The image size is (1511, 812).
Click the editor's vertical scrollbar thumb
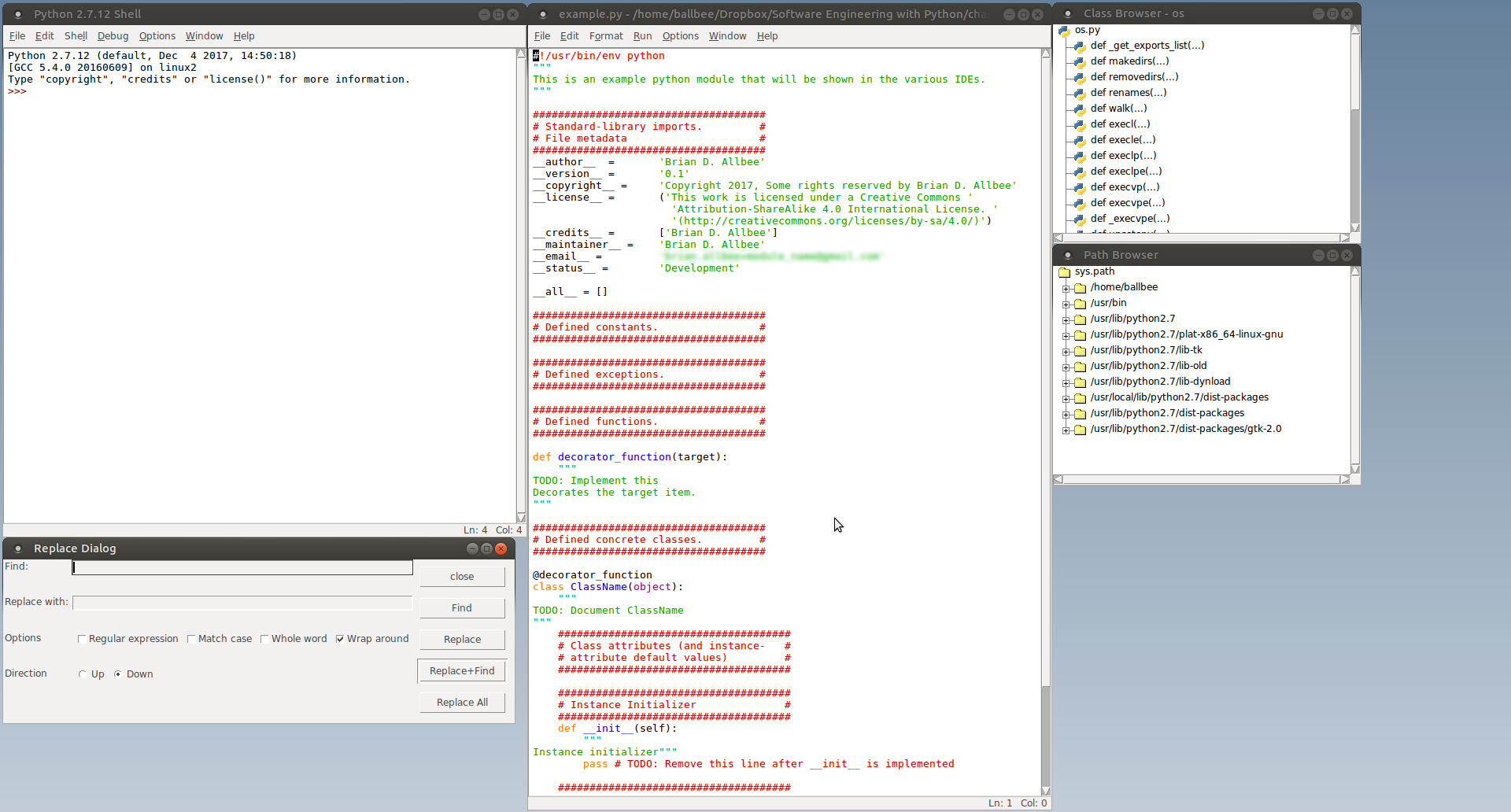click(x=1046, y=370)
